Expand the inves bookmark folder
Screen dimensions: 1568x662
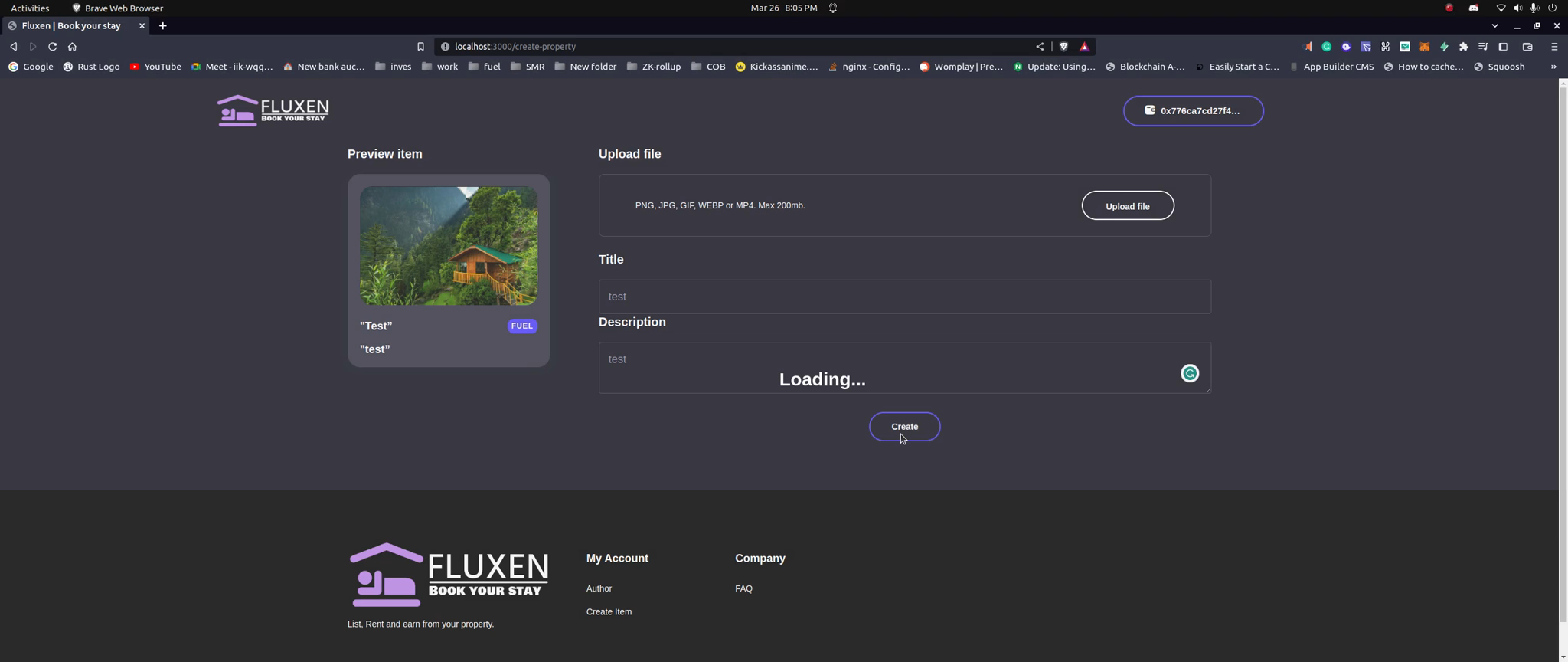393,67
